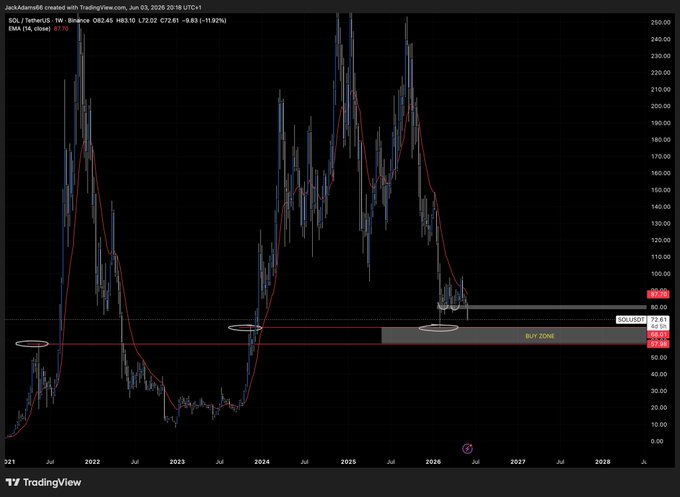Select the EMA (14, close) indicator label
The height and width of the screenshot is (497, 680).
[29, 28]
